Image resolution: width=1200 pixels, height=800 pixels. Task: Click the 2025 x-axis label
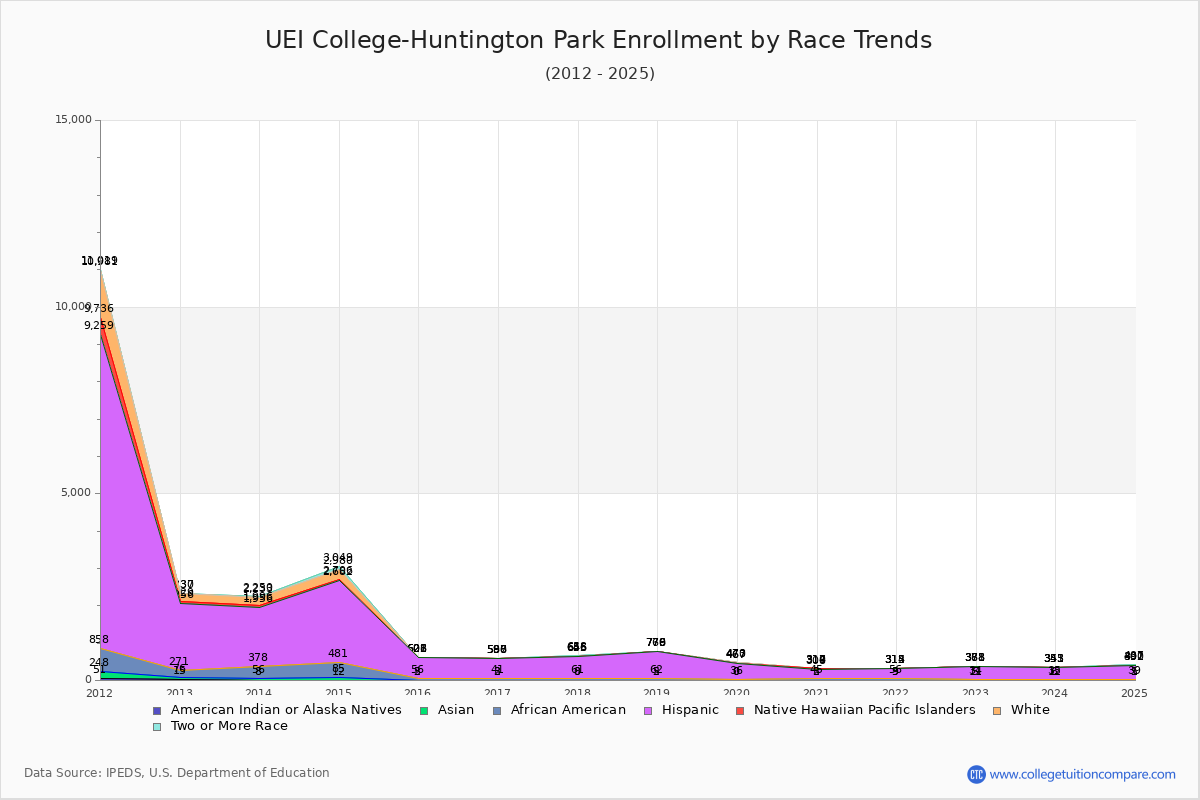coord(1135,693)
